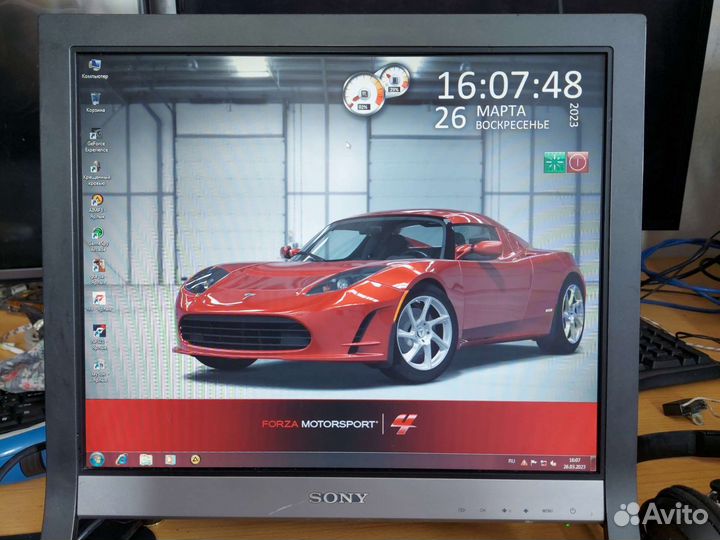
Task: Click the ВОСКРЕСЕНЬЕ weekday text on gadget
Action: tap(512, 125)
